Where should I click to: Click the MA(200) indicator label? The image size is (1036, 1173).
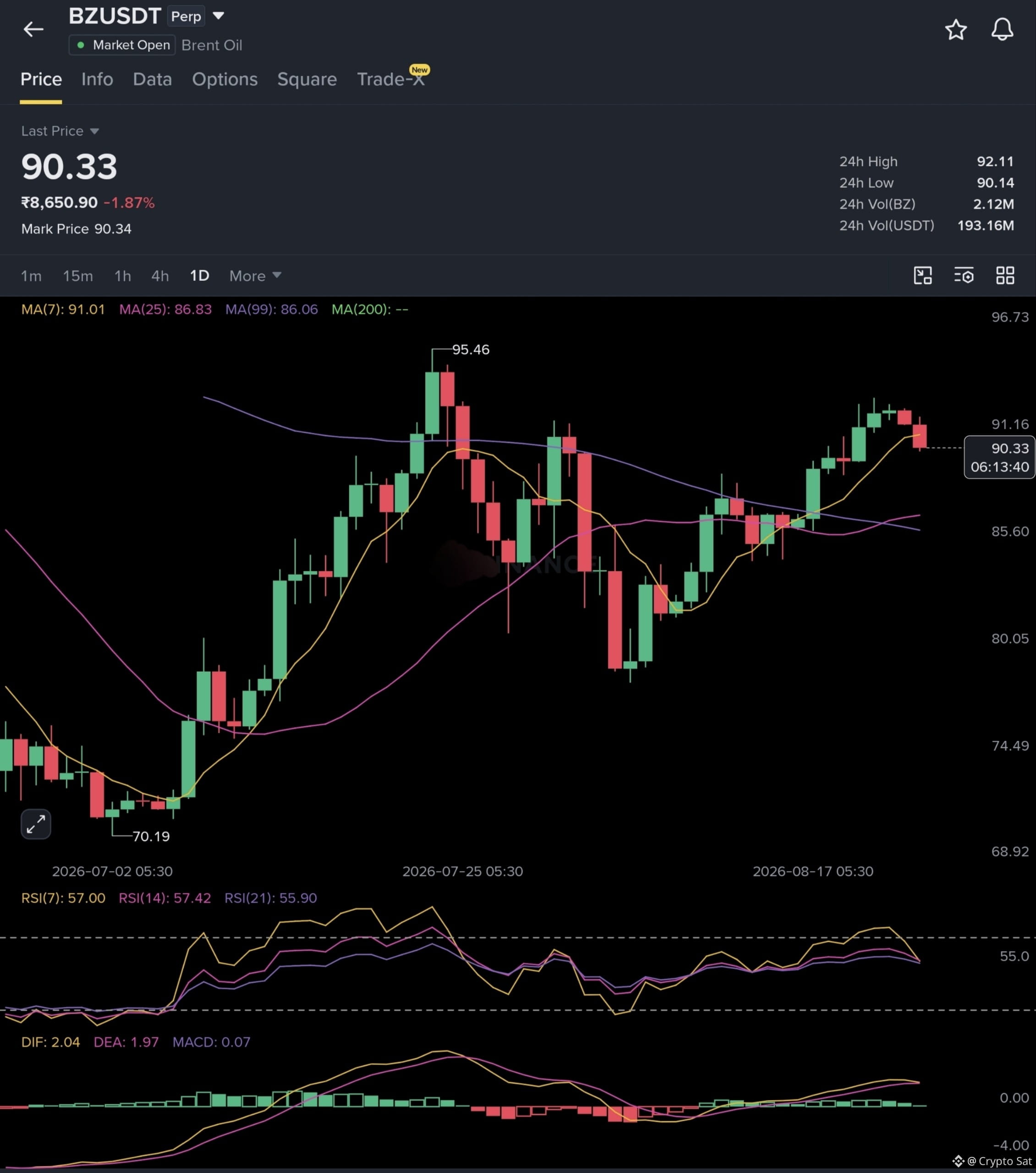point(370,309)
